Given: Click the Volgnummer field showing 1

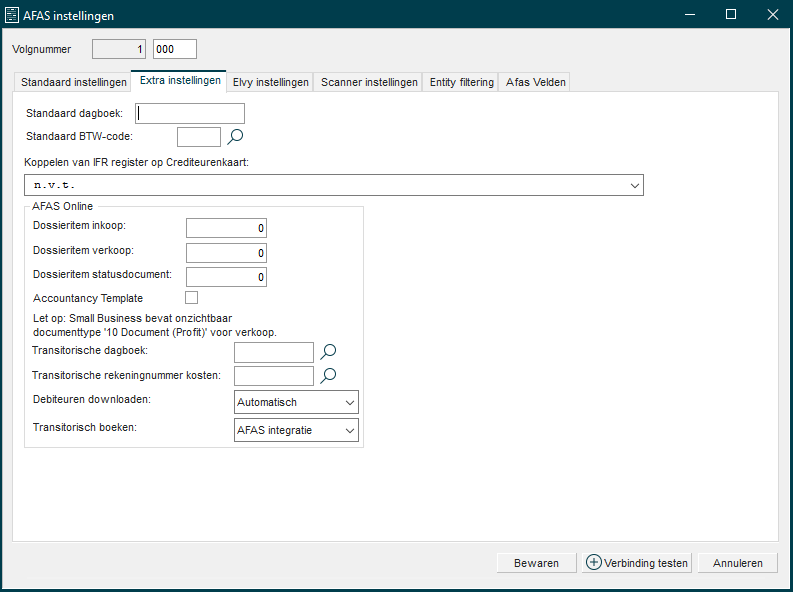Looking at the screenshot, I should tap(119, 49).
